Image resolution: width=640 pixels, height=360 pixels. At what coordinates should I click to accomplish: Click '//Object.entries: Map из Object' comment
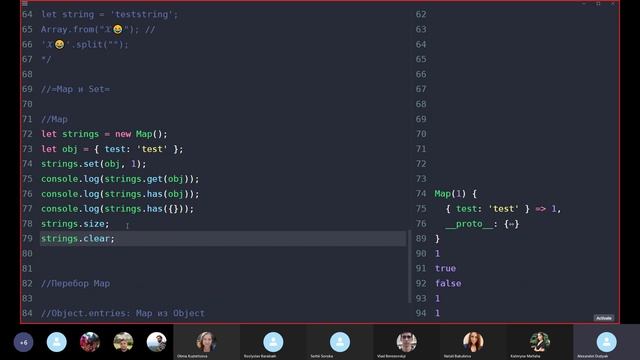pyautogui.click(x=123, y=313)
